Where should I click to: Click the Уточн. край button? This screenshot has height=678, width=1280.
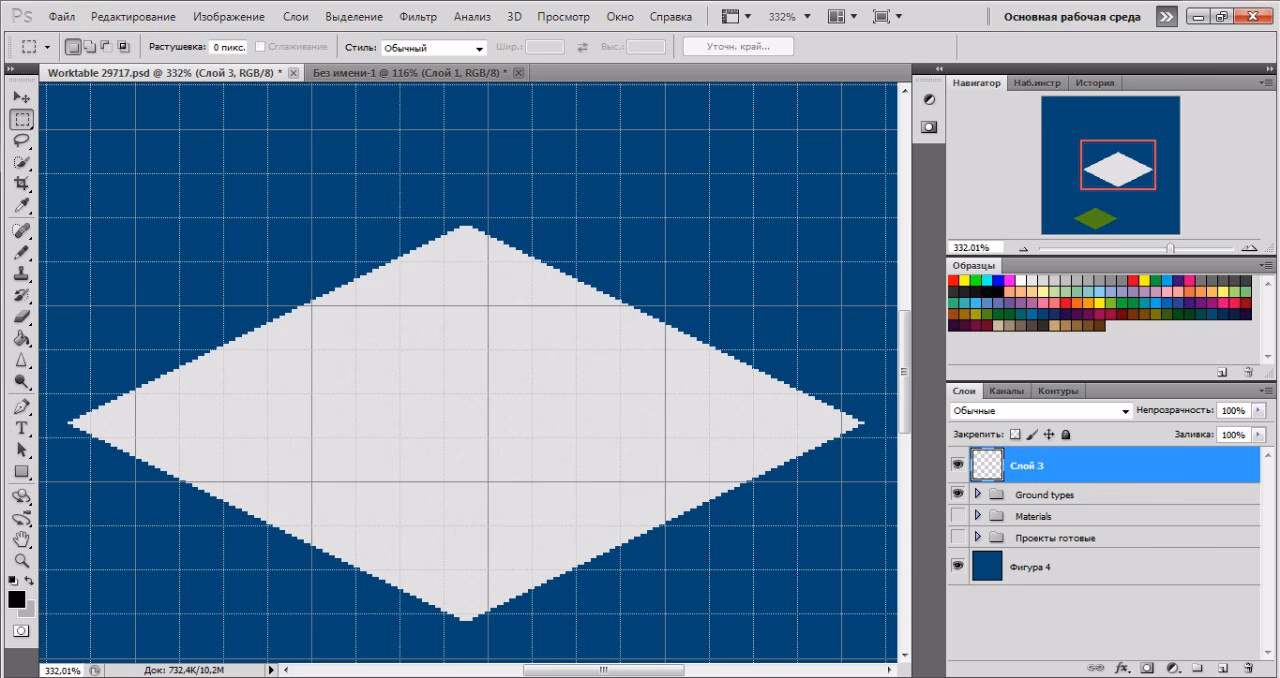point(739,47)
